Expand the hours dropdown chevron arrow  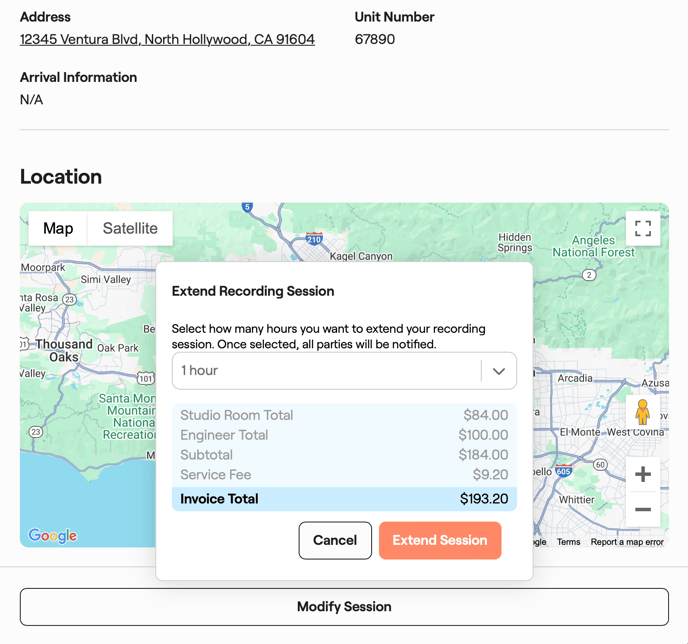click(x=498, y=371)
